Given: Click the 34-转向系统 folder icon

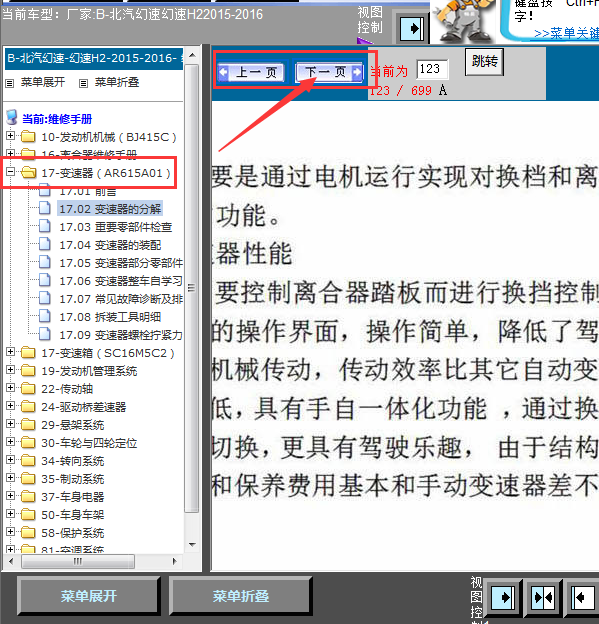Looking at the screenshot, I should [28, 460].
